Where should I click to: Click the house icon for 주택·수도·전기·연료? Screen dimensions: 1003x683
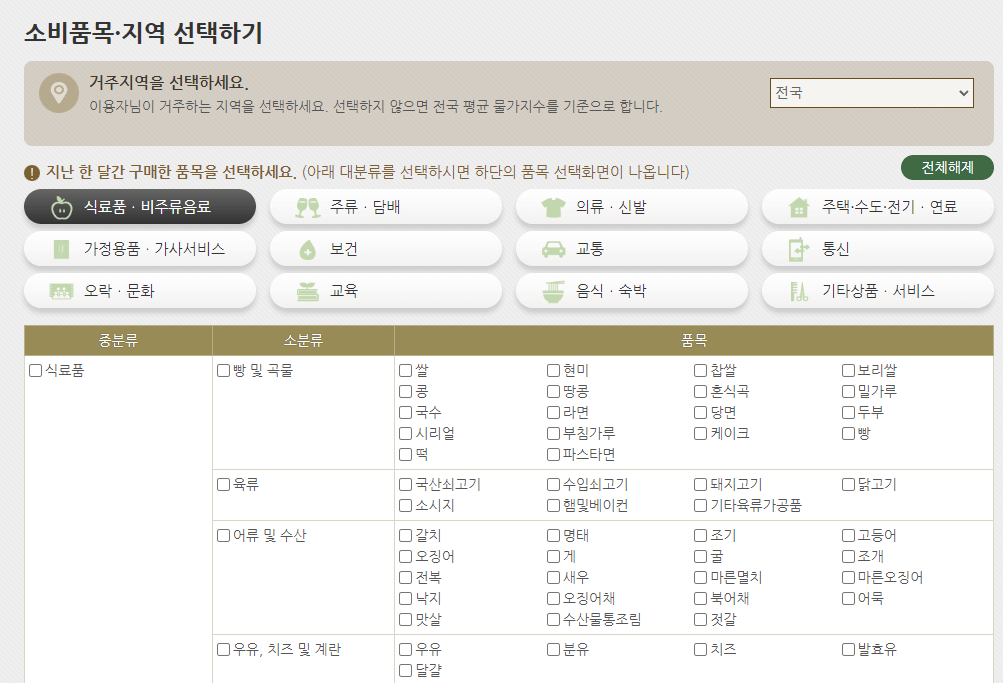tap(800, 206)
